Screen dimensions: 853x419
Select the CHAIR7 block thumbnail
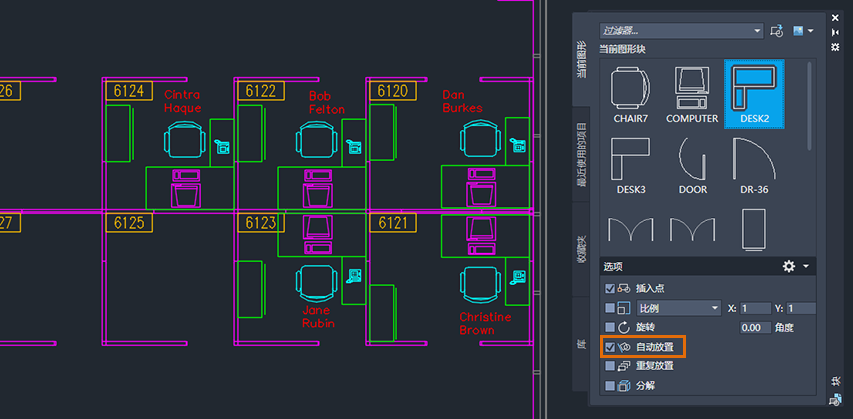(631, 95)
